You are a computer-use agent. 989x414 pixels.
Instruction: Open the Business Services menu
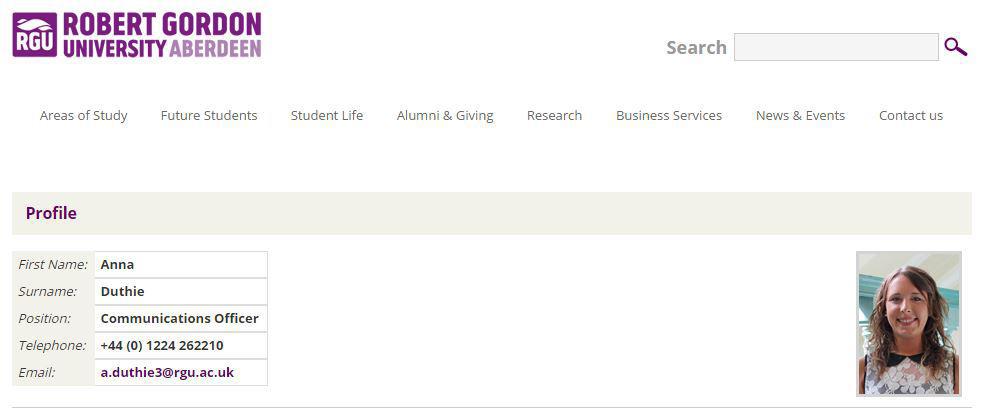(x=669, y=115)
